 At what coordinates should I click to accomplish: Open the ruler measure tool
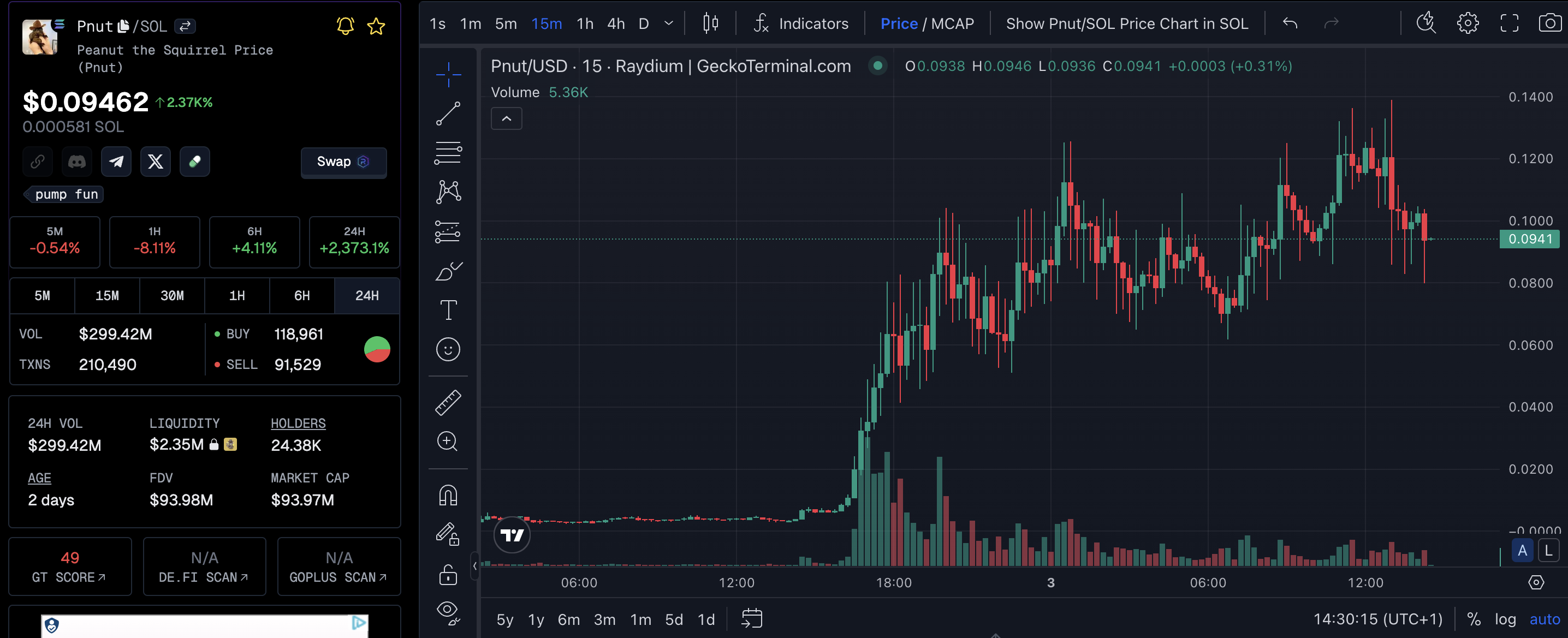tap(448, 402)
